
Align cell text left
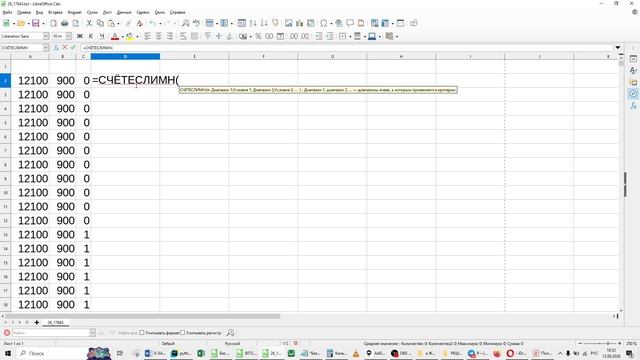click(x=147, y=36)
